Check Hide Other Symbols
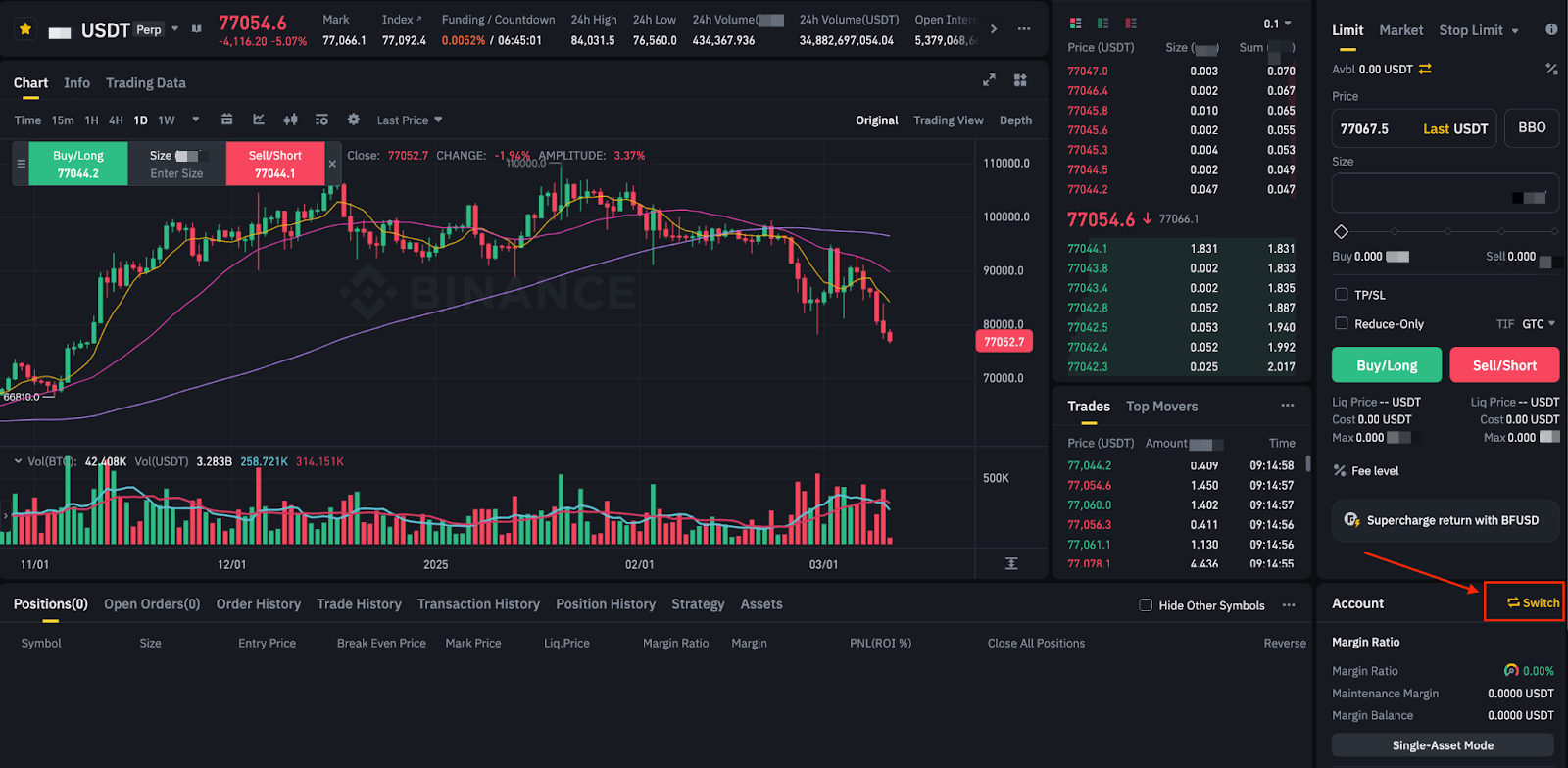1568x768 pixels. (1146, 605)
